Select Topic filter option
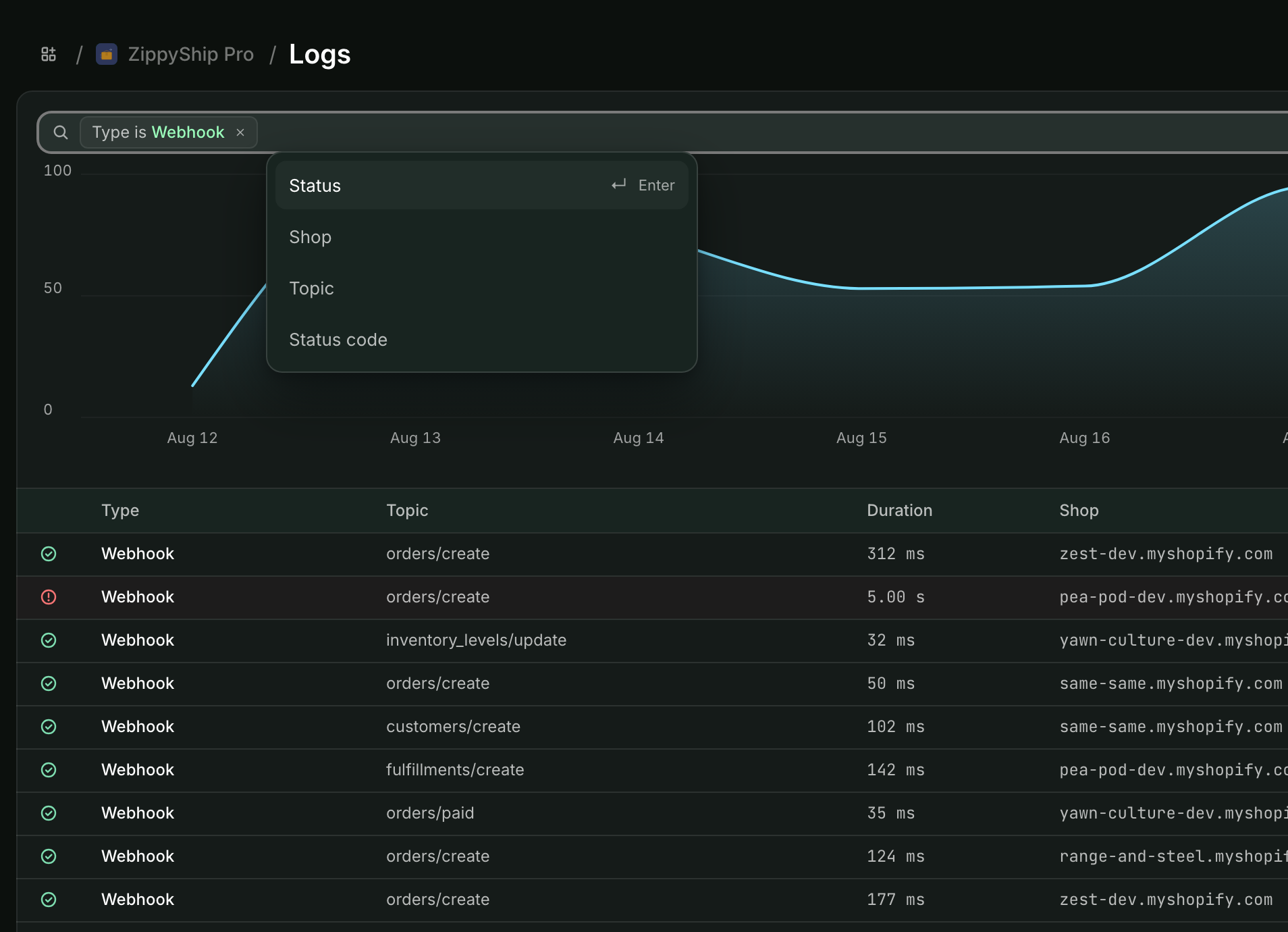Screen dimensions: 1288x932 [x=482, y=288]
